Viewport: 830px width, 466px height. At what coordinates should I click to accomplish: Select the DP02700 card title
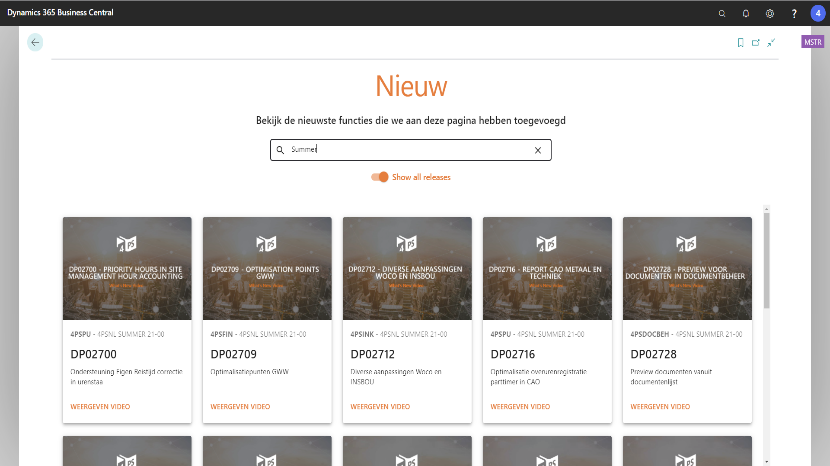pyautogui.click(x=94, y=354)
